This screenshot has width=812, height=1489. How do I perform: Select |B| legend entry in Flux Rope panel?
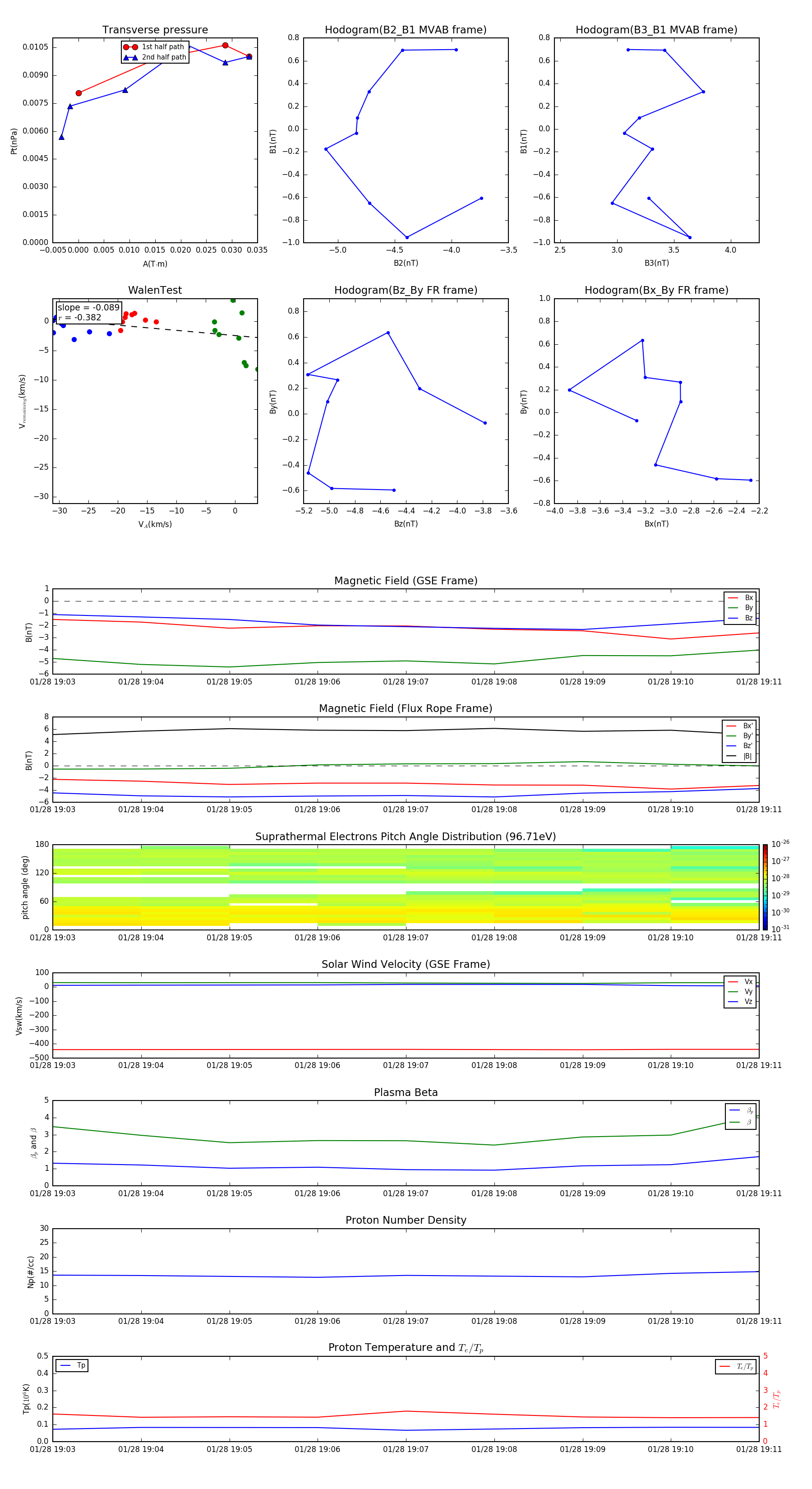pyautogui.click(x=740, y=756)
